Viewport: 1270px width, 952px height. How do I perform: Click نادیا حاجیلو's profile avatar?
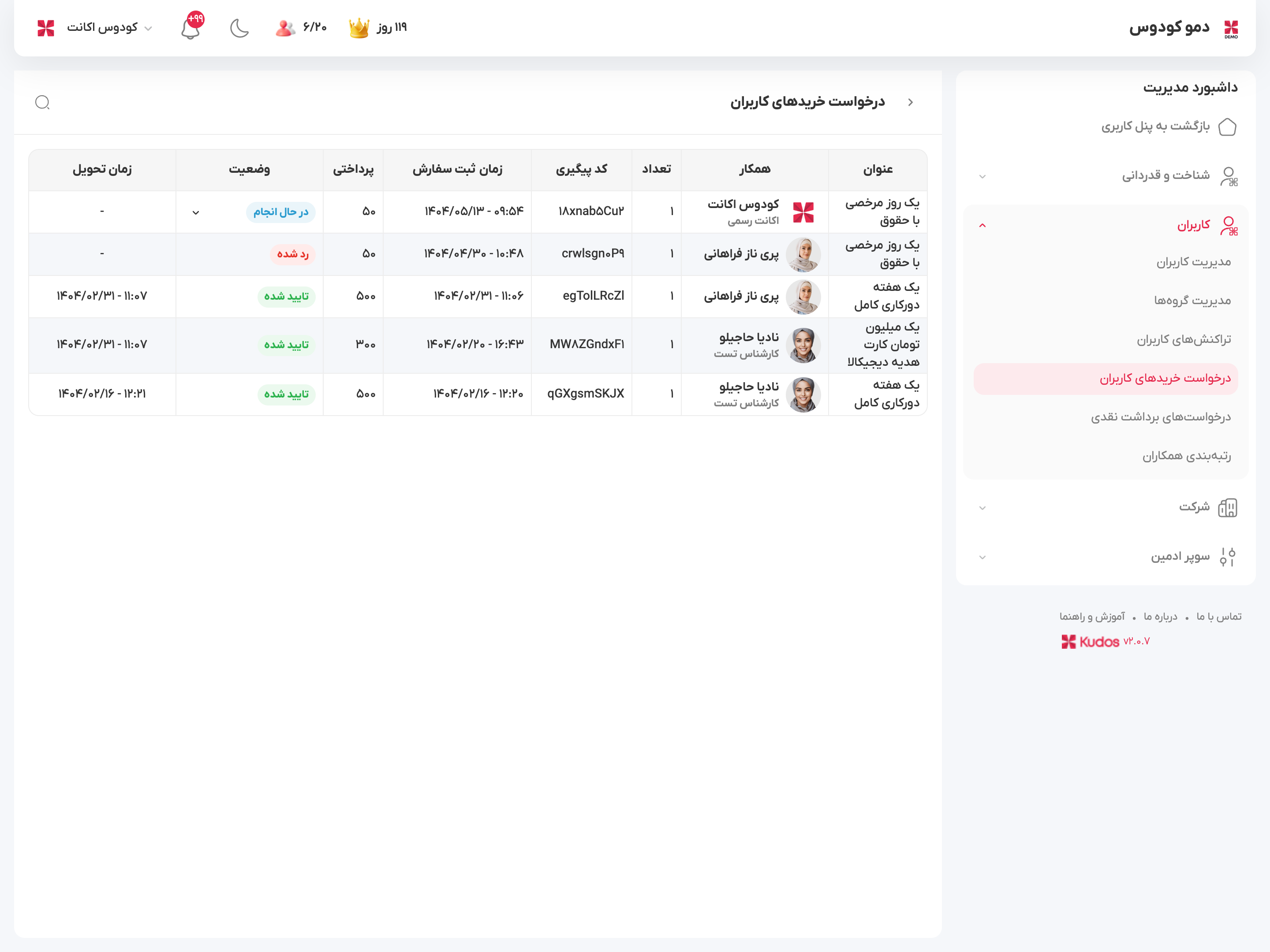click(804, 345)
